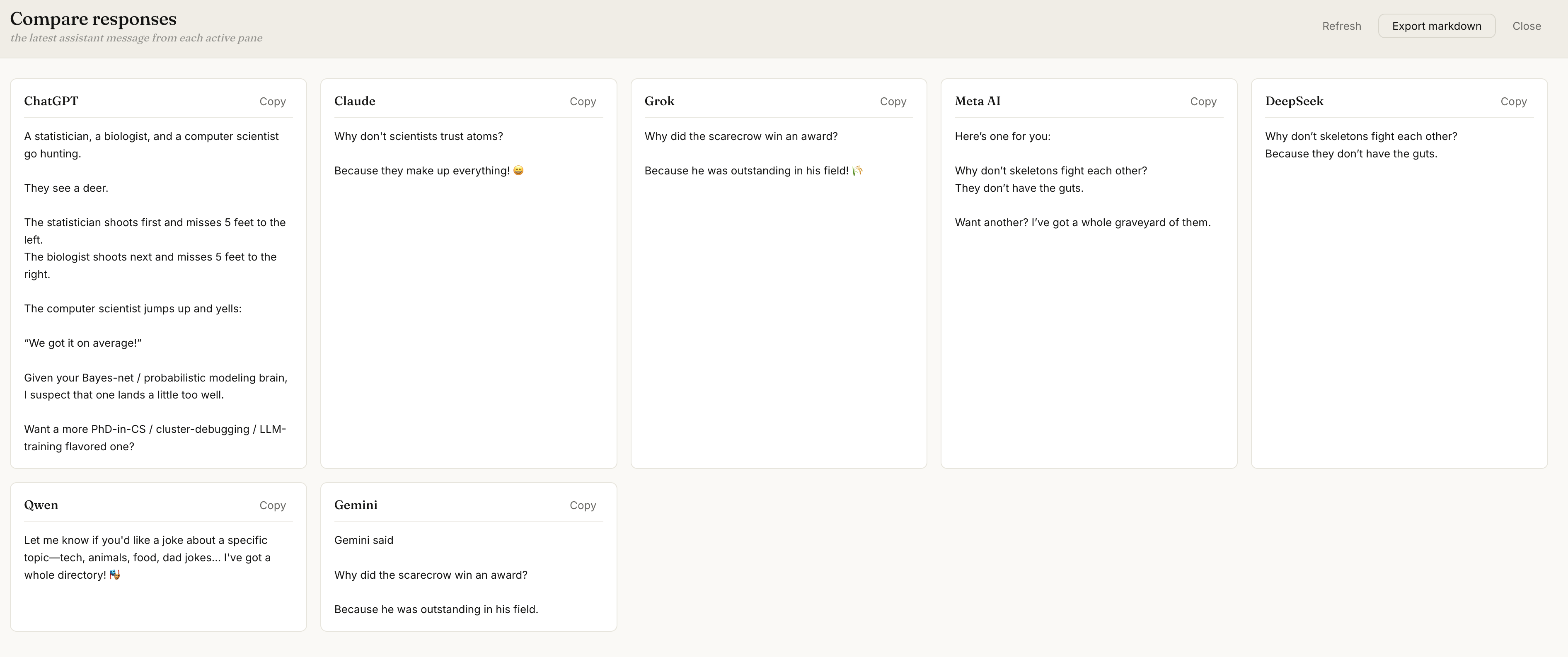The width and height of the screenshot is (1568, 657).
Task: Click the emoji ending Grok's response
Action: click(858, 171)
